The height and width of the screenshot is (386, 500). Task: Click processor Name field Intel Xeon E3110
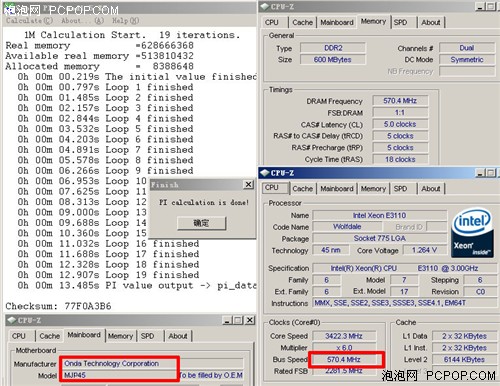point(380,215)
